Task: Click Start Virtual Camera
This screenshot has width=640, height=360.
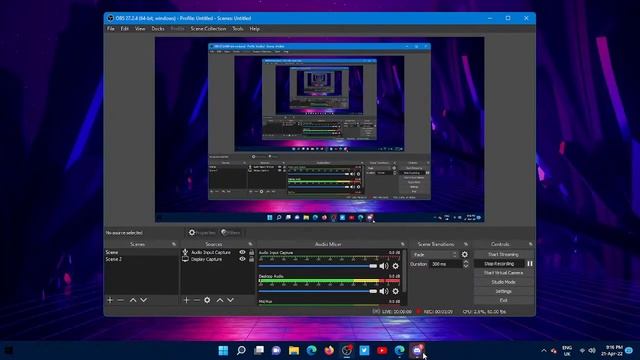Action: click(x=503, y=273)
